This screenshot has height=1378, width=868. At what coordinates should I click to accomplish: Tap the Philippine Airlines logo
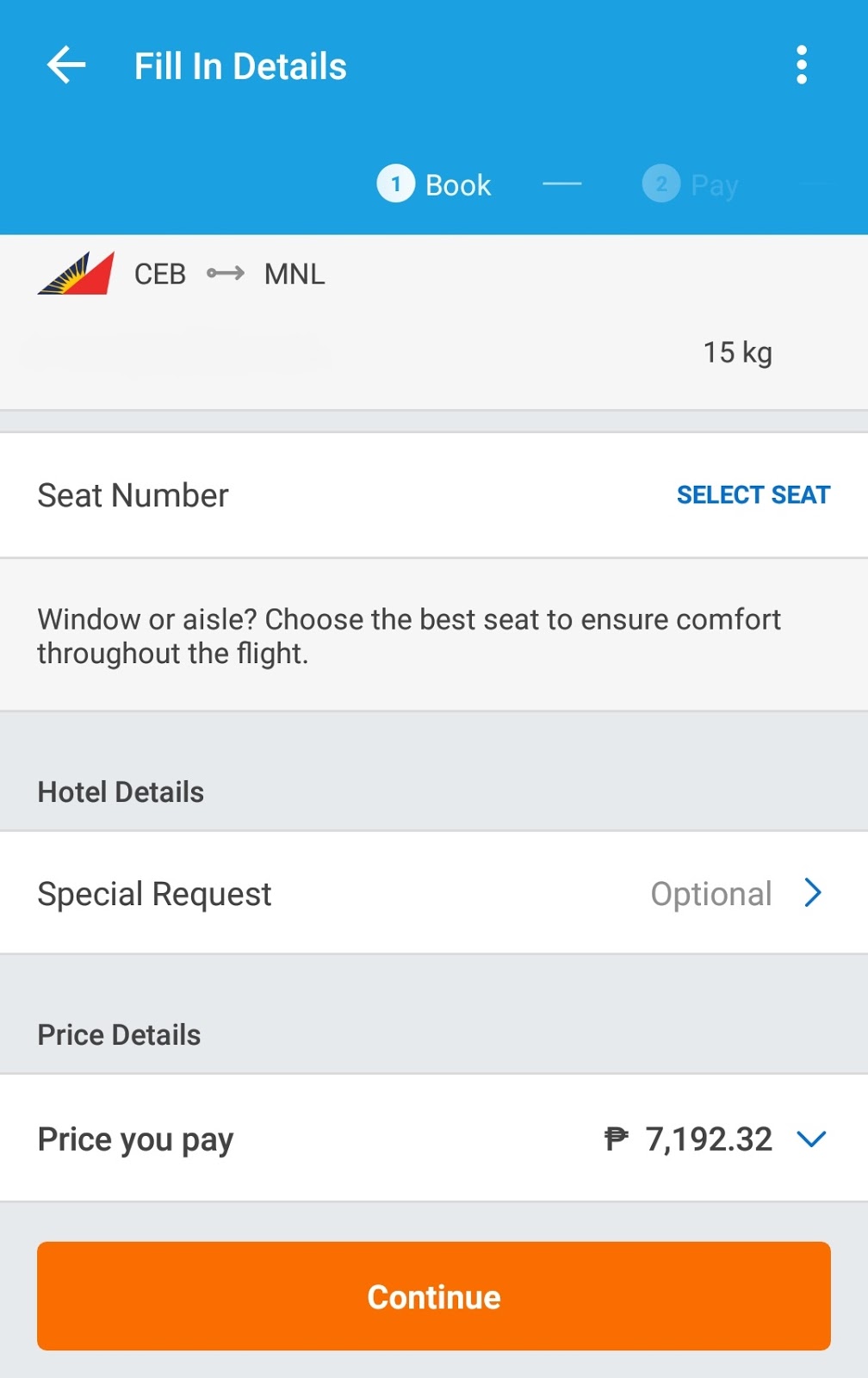[76, 274]
